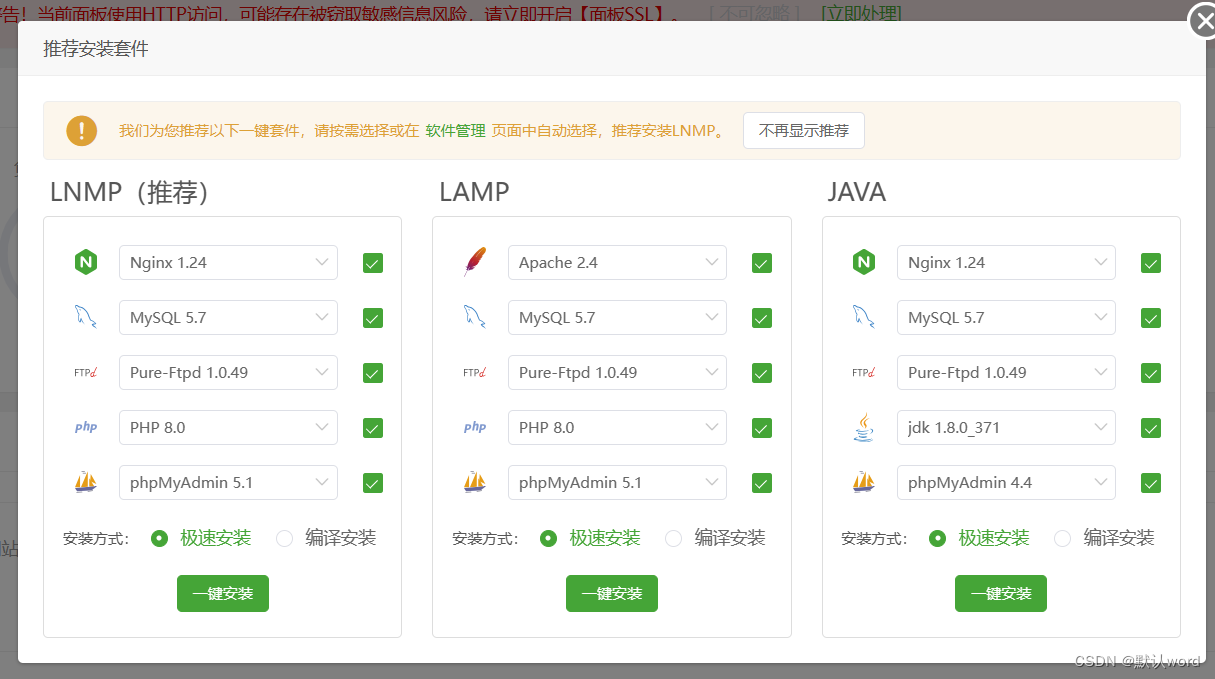Screen dimensions: 1215x679
Task: Open the Pure-Ftpd 1.0.49 dropdown in LAMP
Action: pos(617,372)
